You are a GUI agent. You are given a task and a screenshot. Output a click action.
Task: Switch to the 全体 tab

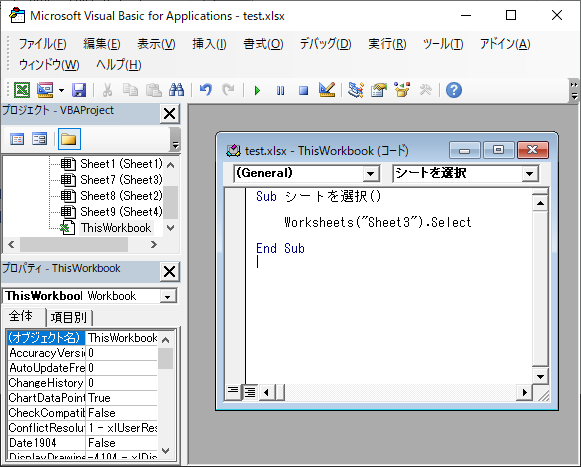click(21, 316)
